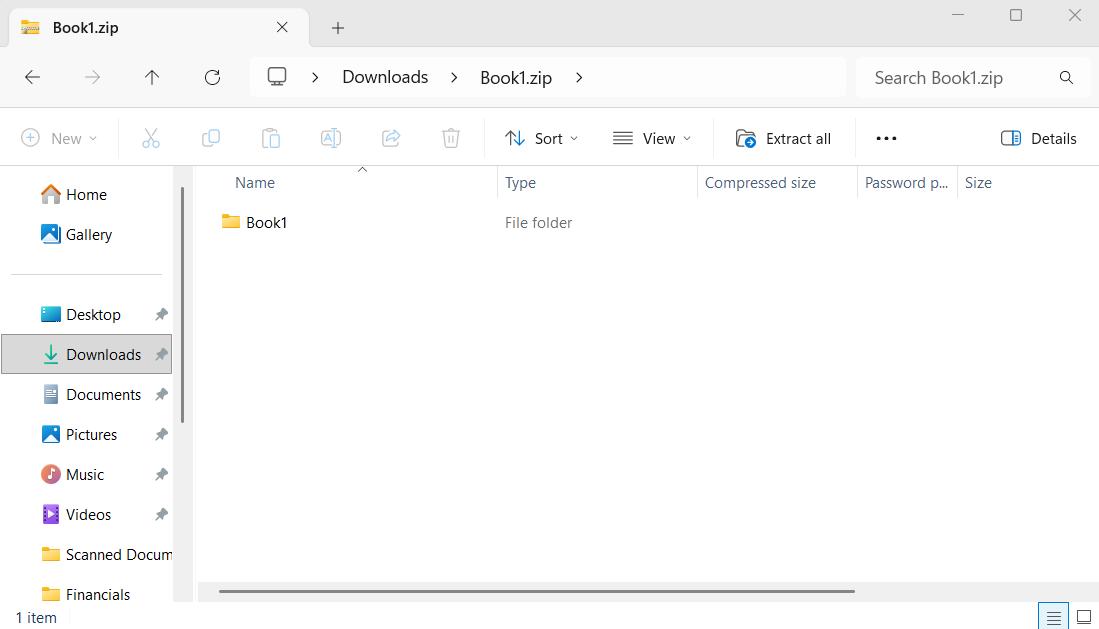Click the Cut scissors icon

(151, 138)
